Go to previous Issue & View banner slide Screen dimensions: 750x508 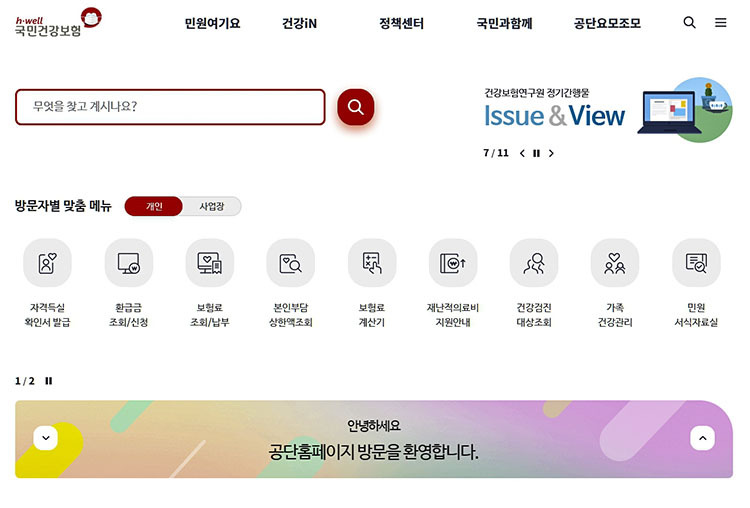522,154
